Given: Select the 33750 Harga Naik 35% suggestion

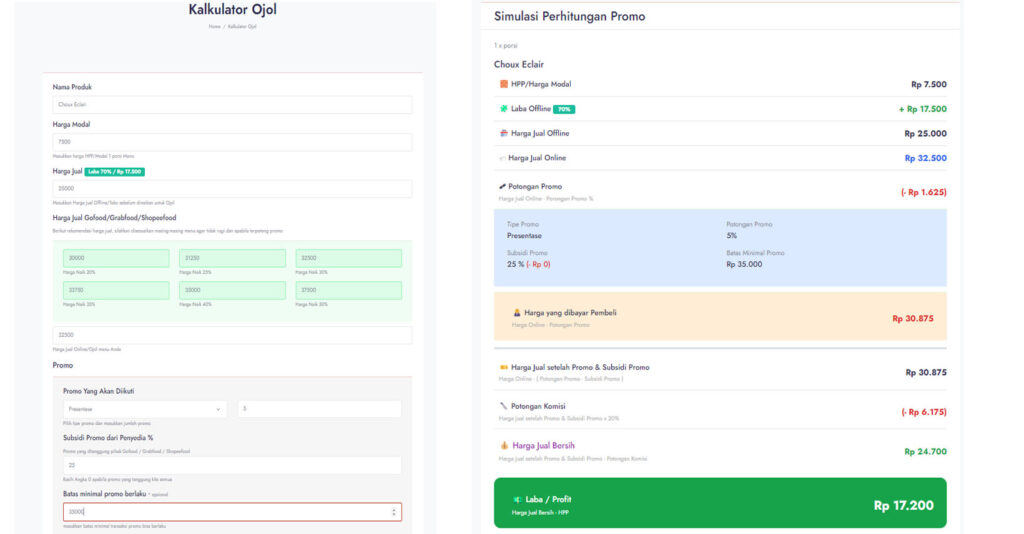Looking at the screenshot, I should coord(116,290).
